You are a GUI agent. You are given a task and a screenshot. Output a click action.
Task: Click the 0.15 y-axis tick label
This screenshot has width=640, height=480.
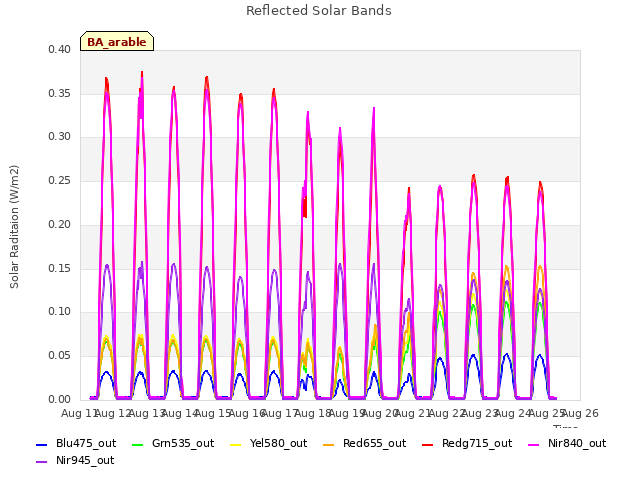click(x=60, y=269)
